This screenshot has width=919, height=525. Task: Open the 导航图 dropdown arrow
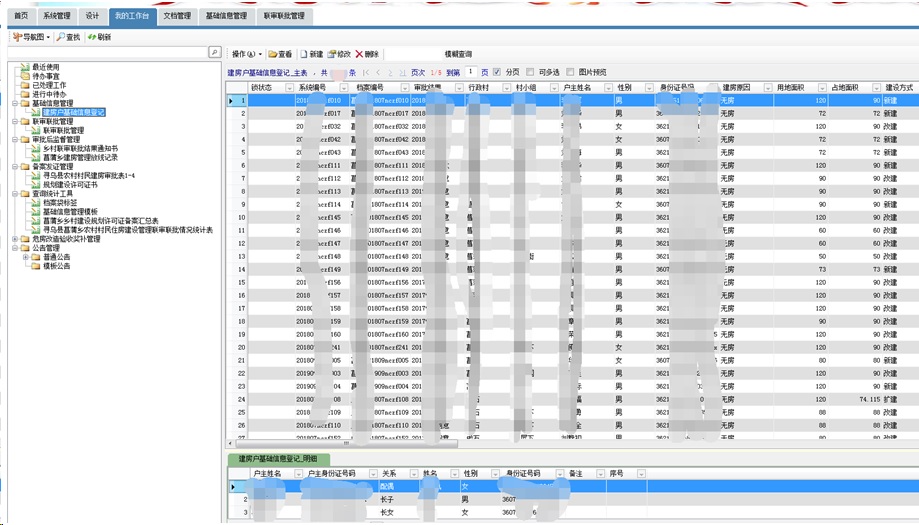click(46, 37)
